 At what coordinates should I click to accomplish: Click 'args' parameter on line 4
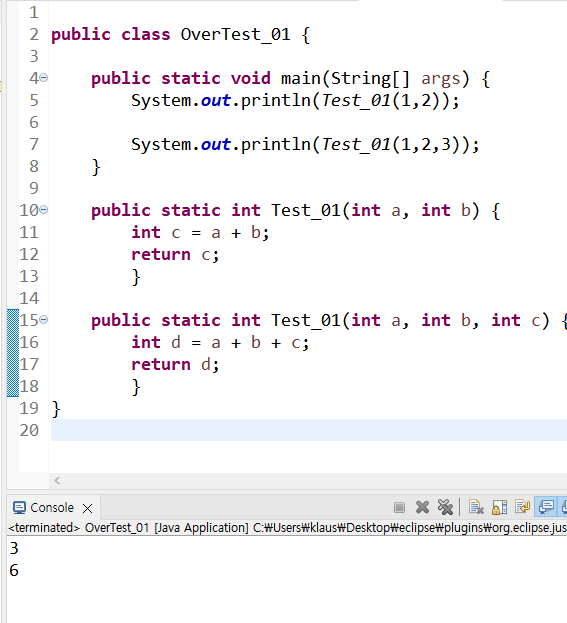(441, 79)
